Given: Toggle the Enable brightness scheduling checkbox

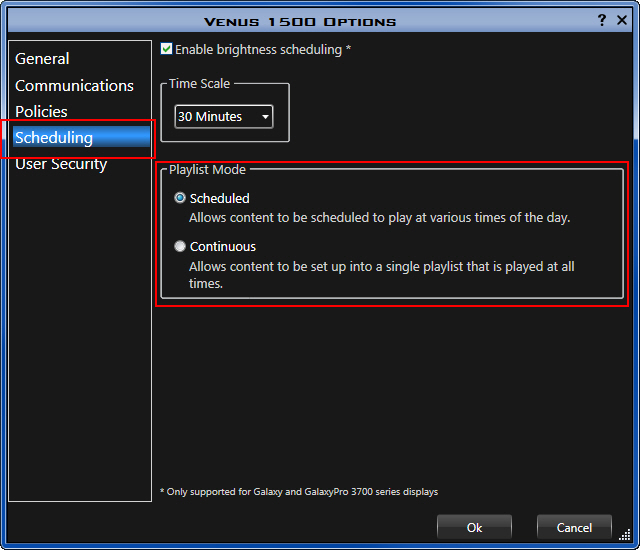Looking at the screenshot, I should click(x=166, y=49).
